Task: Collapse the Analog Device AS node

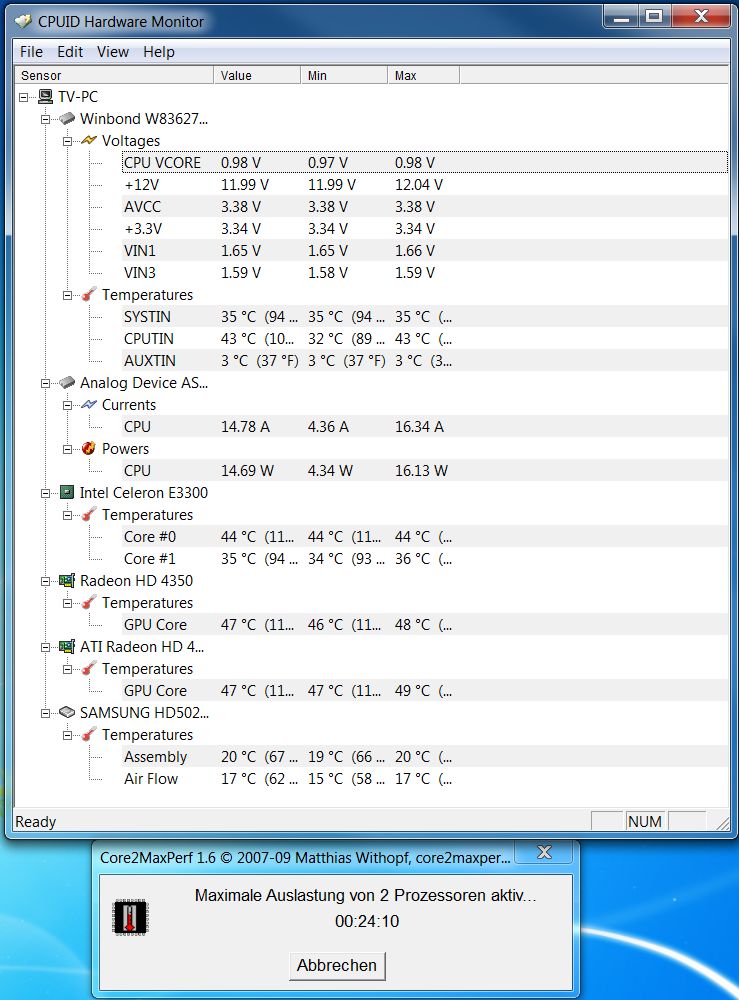Action: click(x=45, y=383)
